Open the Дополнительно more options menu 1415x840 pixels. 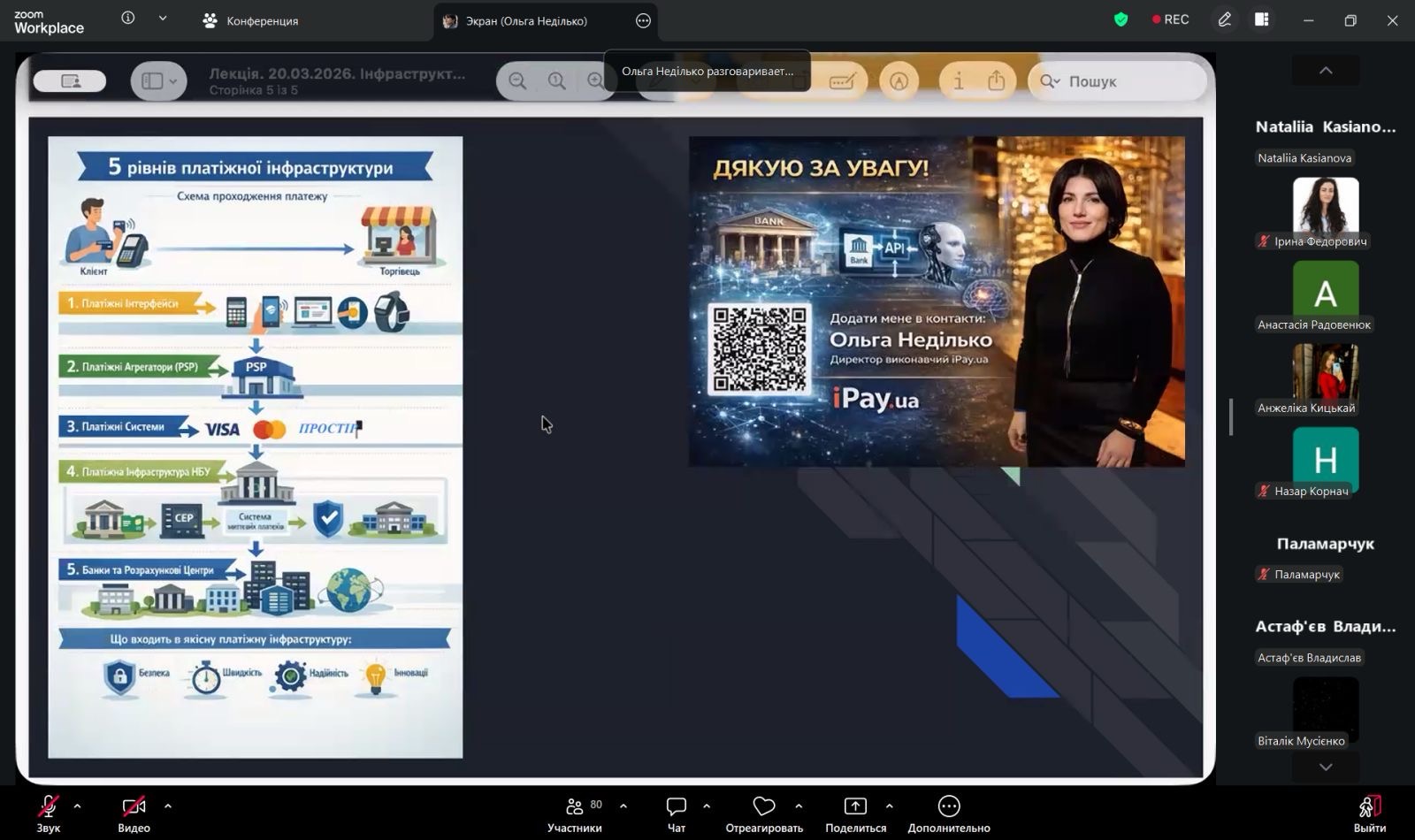948,806
